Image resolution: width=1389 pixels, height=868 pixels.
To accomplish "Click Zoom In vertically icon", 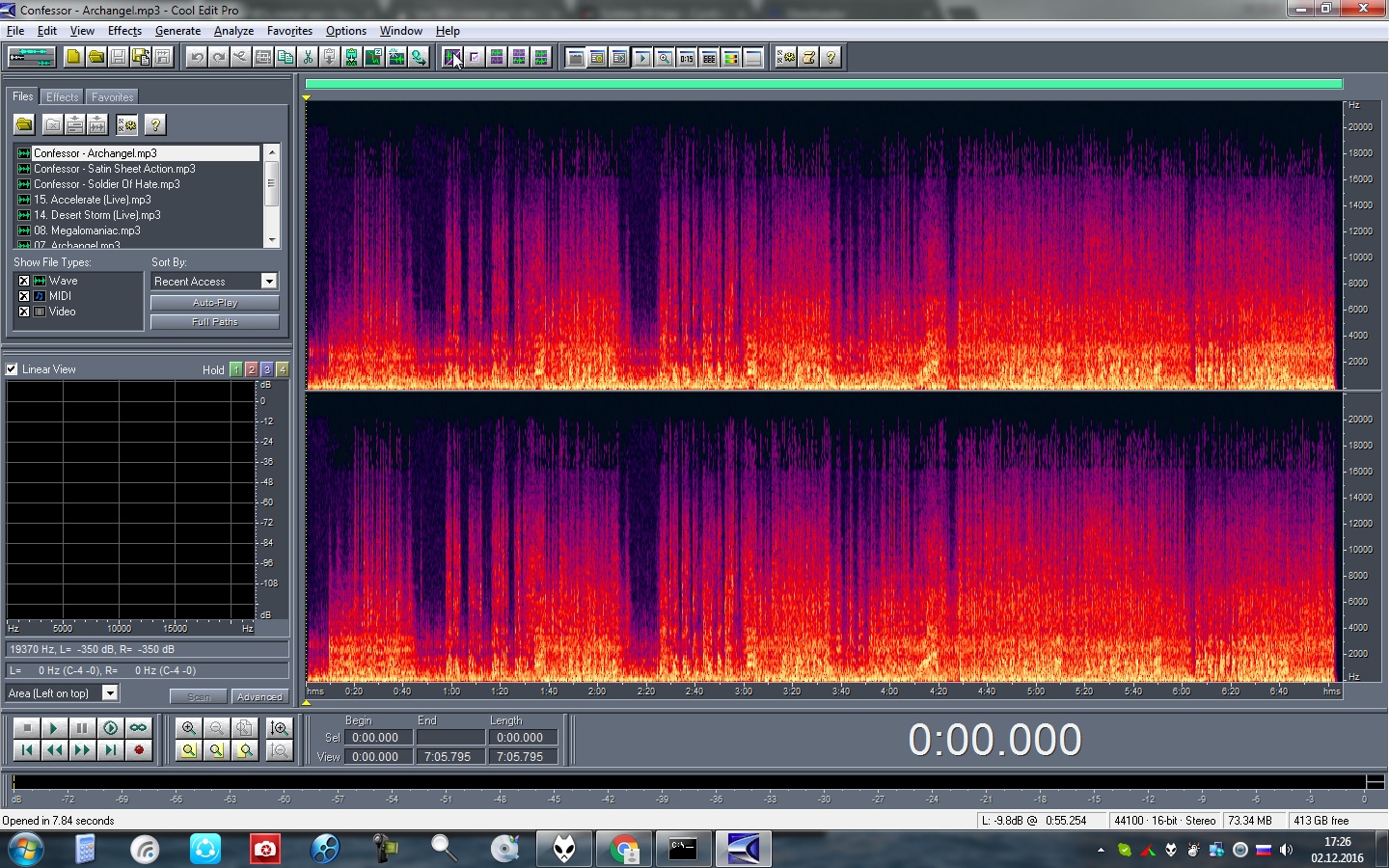I will (x=280, y=728).
